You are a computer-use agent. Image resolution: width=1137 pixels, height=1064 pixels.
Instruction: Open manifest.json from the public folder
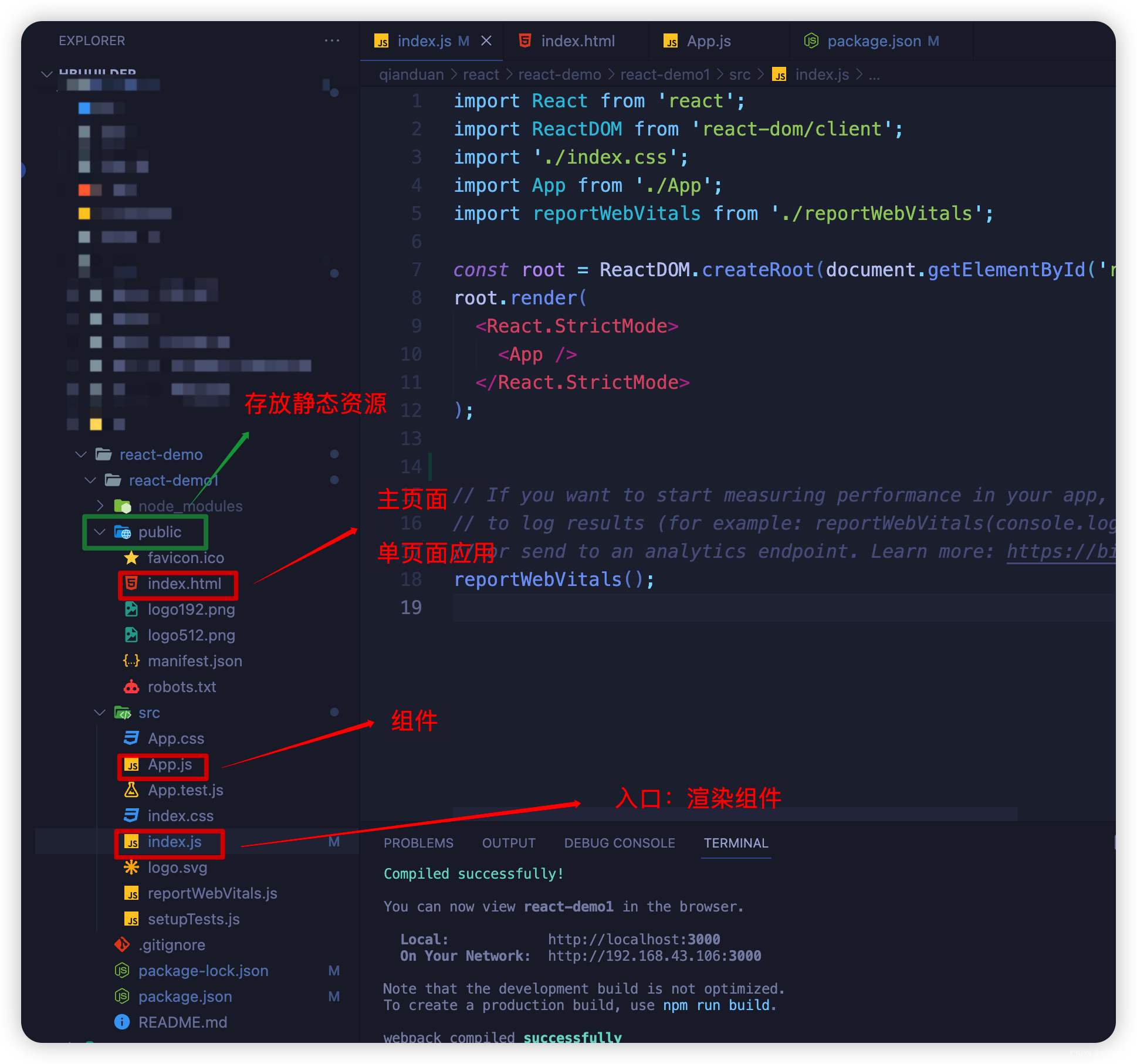(x=195, y=661)
